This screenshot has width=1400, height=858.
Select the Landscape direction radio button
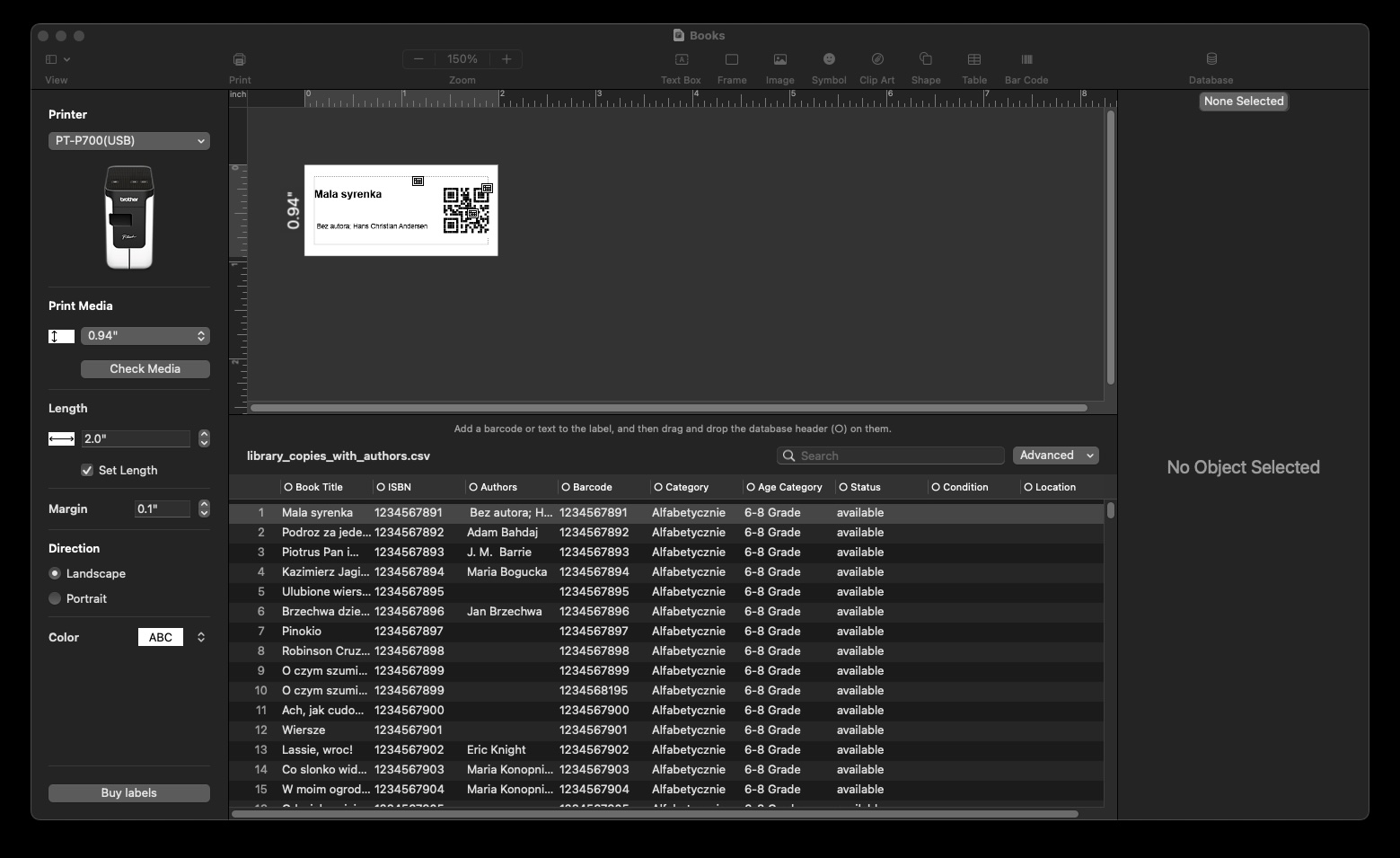(x=55, y=573)
